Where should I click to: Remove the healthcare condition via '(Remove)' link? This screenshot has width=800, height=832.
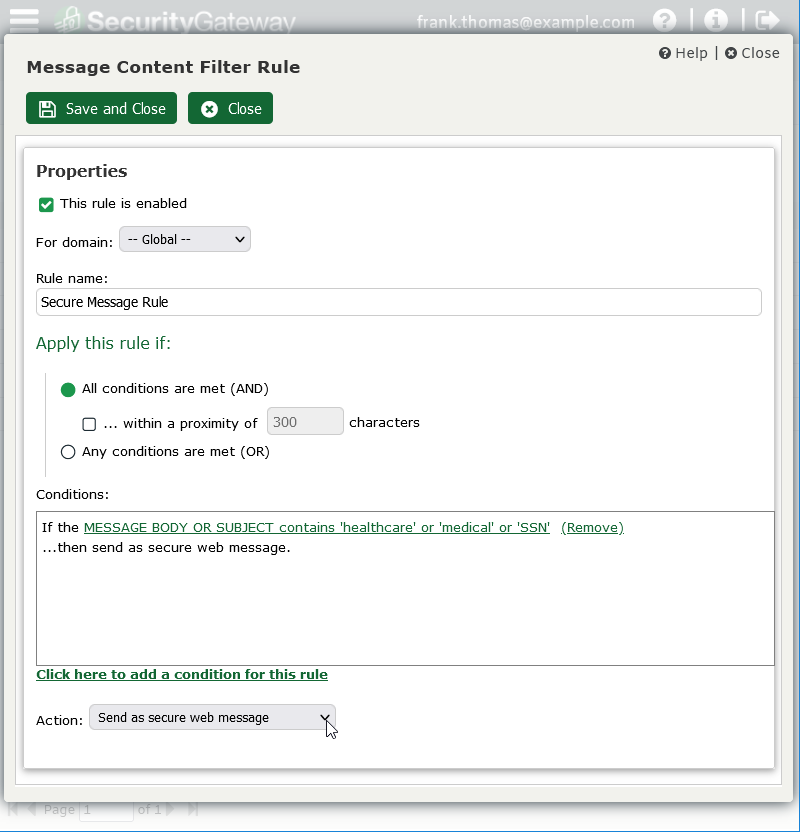pyautogui.click(x=594, y=527)
